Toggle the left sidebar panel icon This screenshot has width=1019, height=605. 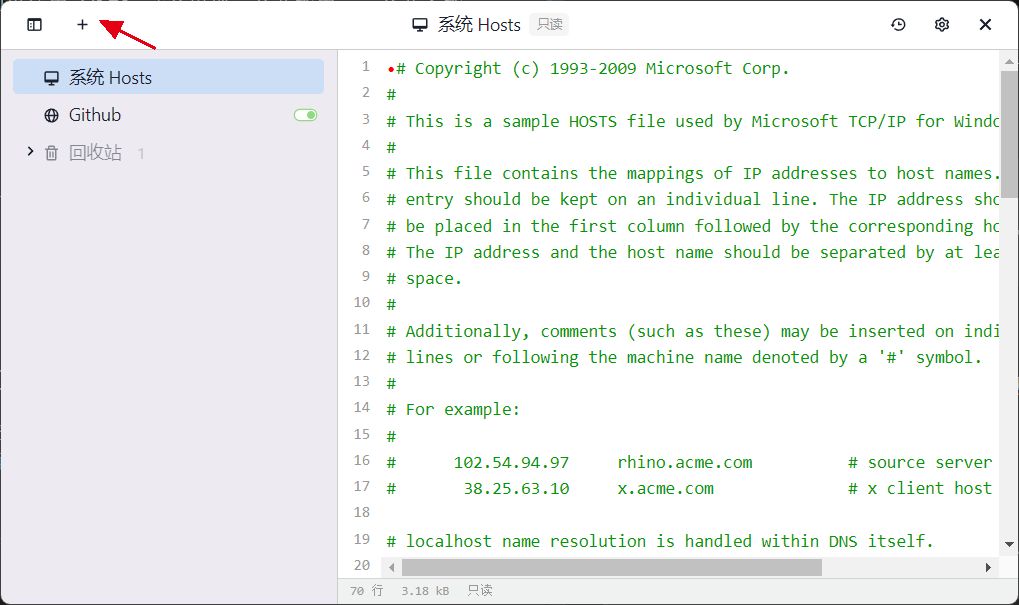(x=35, y=25)
